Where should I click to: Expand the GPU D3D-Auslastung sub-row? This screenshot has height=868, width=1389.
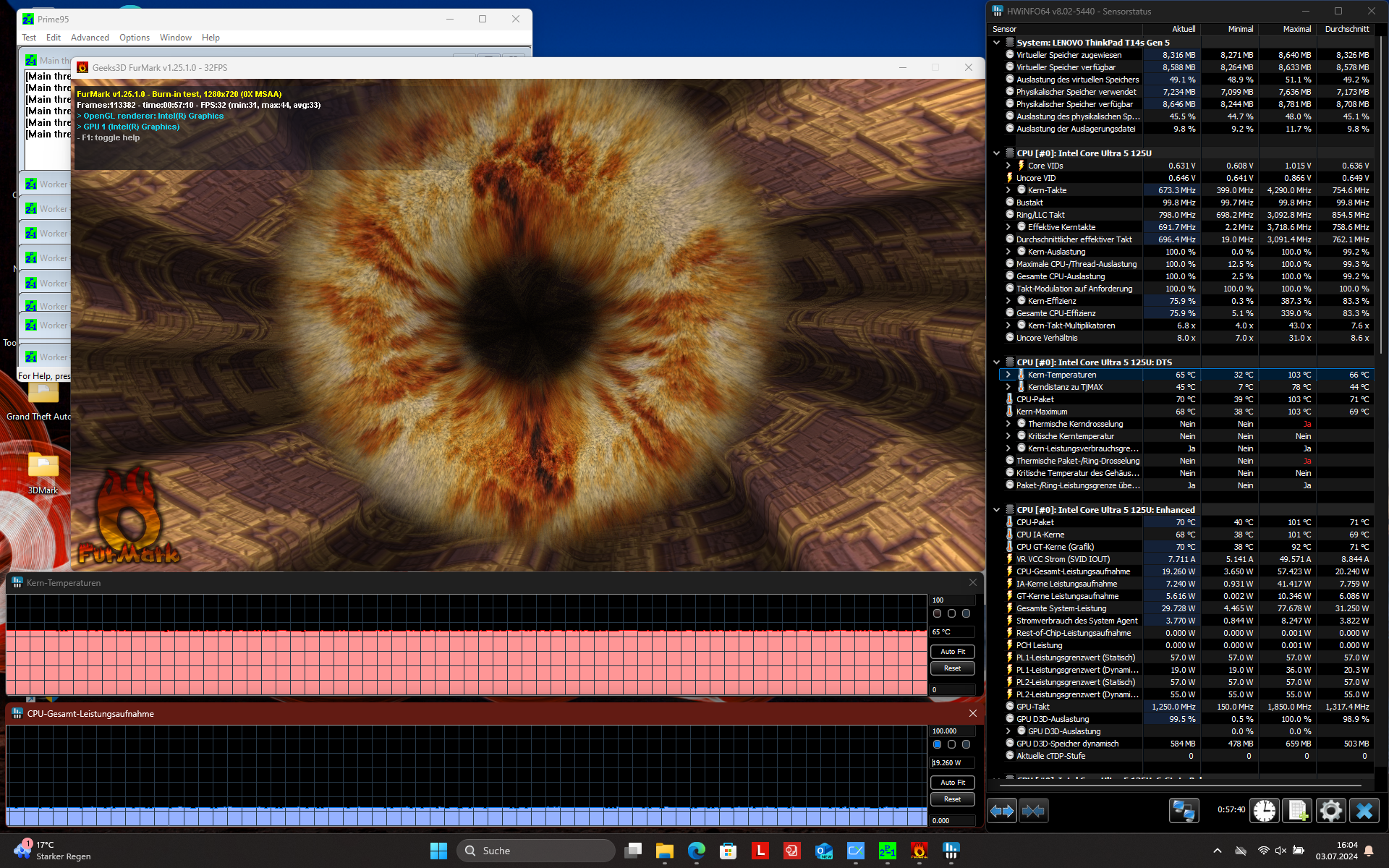1008,731
